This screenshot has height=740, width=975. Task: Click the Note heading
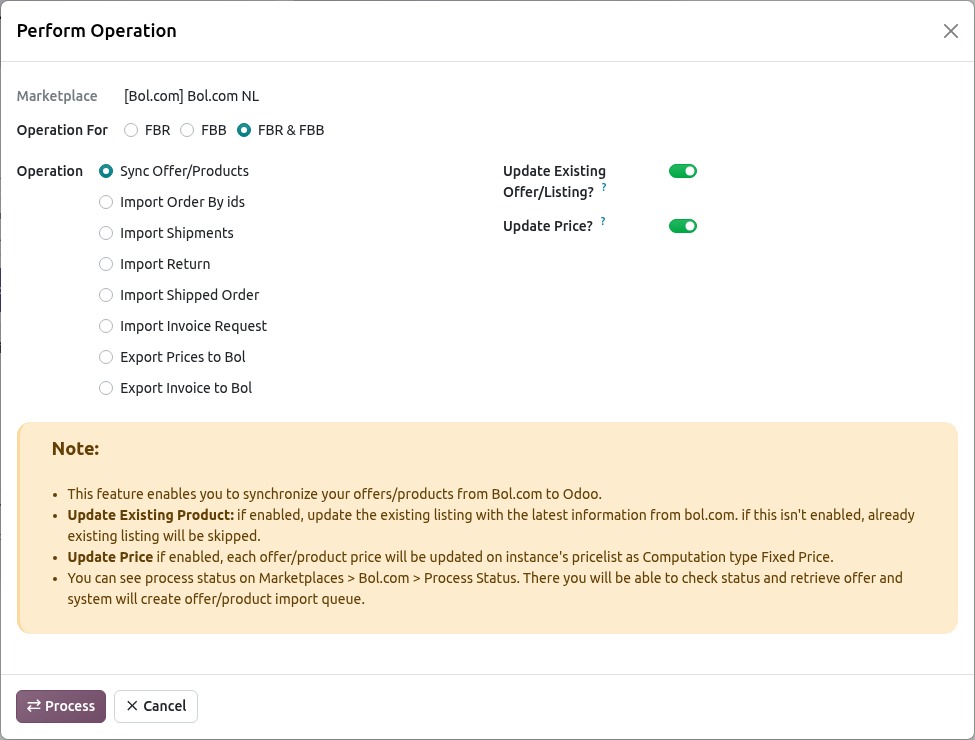(75, 448)
